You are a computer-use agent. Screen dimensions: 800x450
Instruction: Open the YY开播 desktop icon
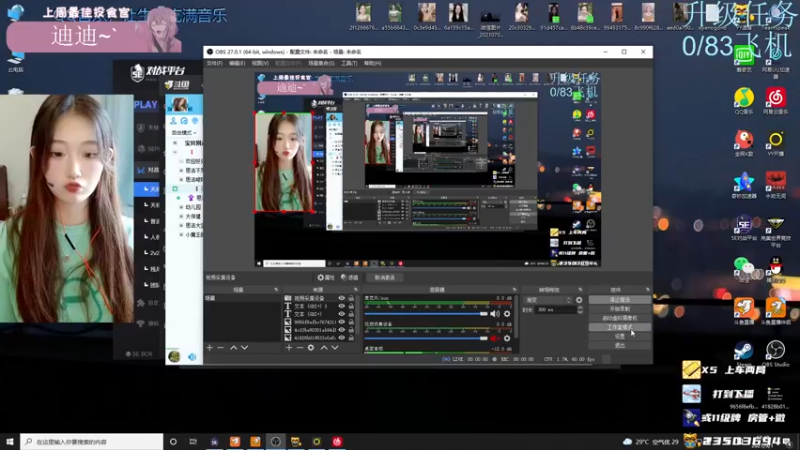tap(776, 143)
